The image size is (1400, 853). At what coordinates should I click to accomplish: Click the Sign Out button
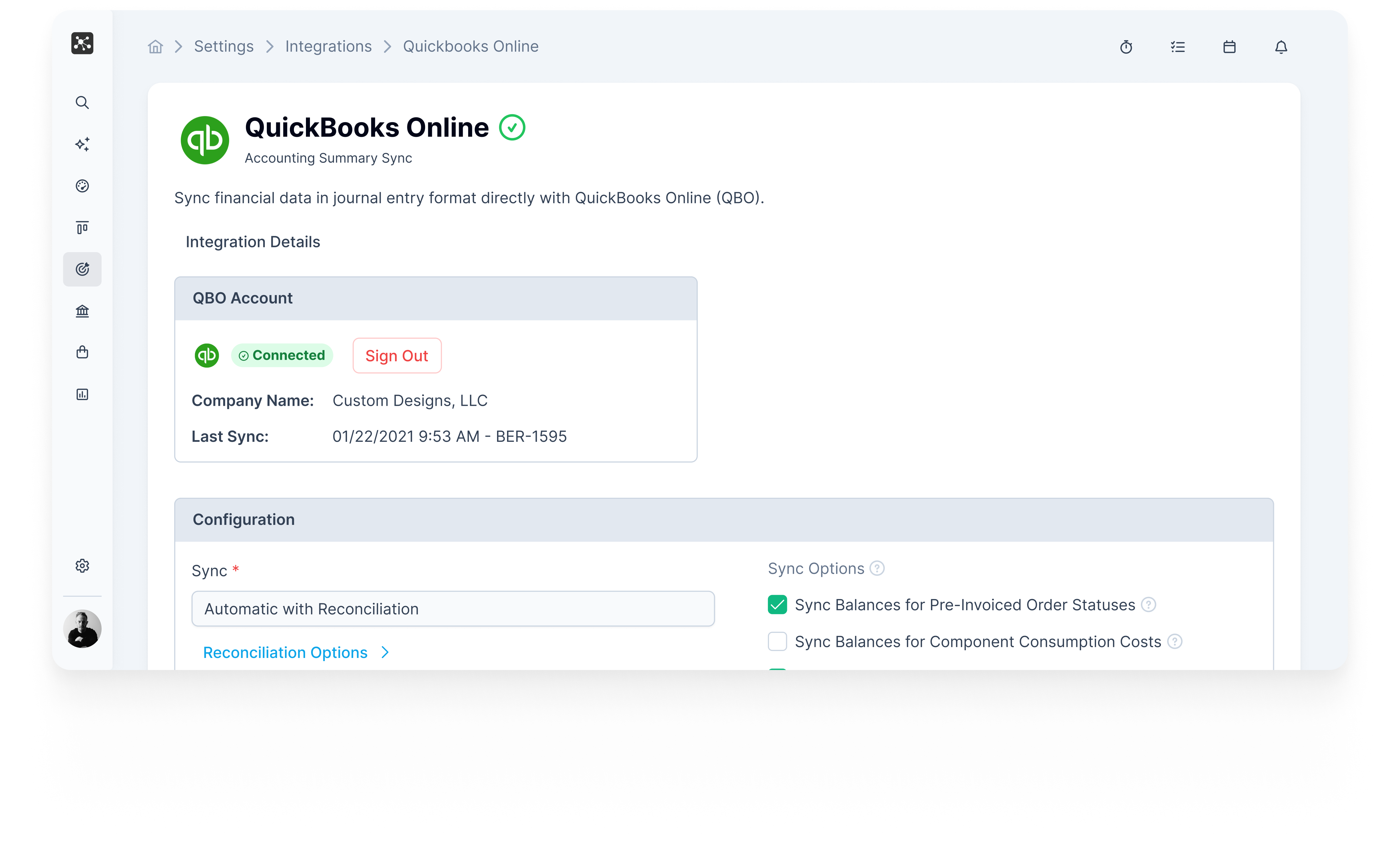click(396, 356)
